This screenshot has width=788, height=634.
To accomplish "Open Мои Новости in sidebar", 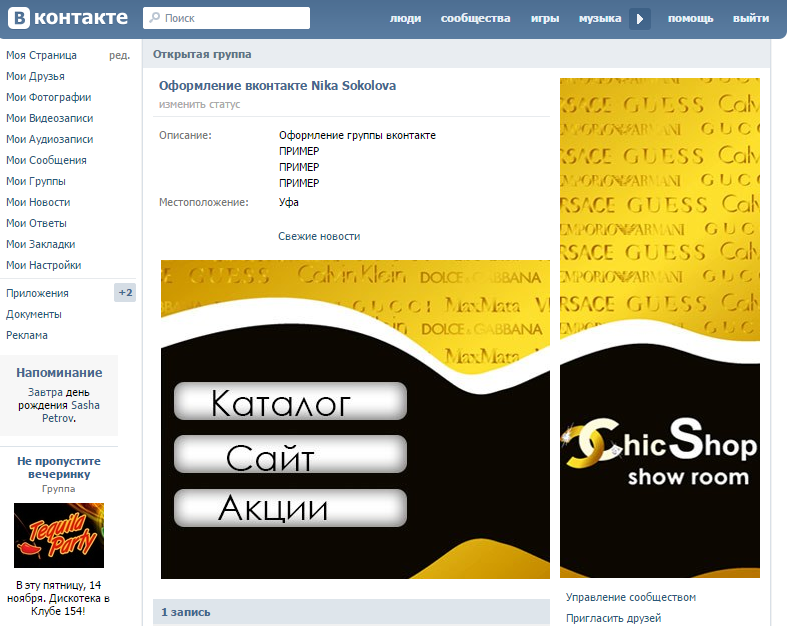I will click(38, 202).
